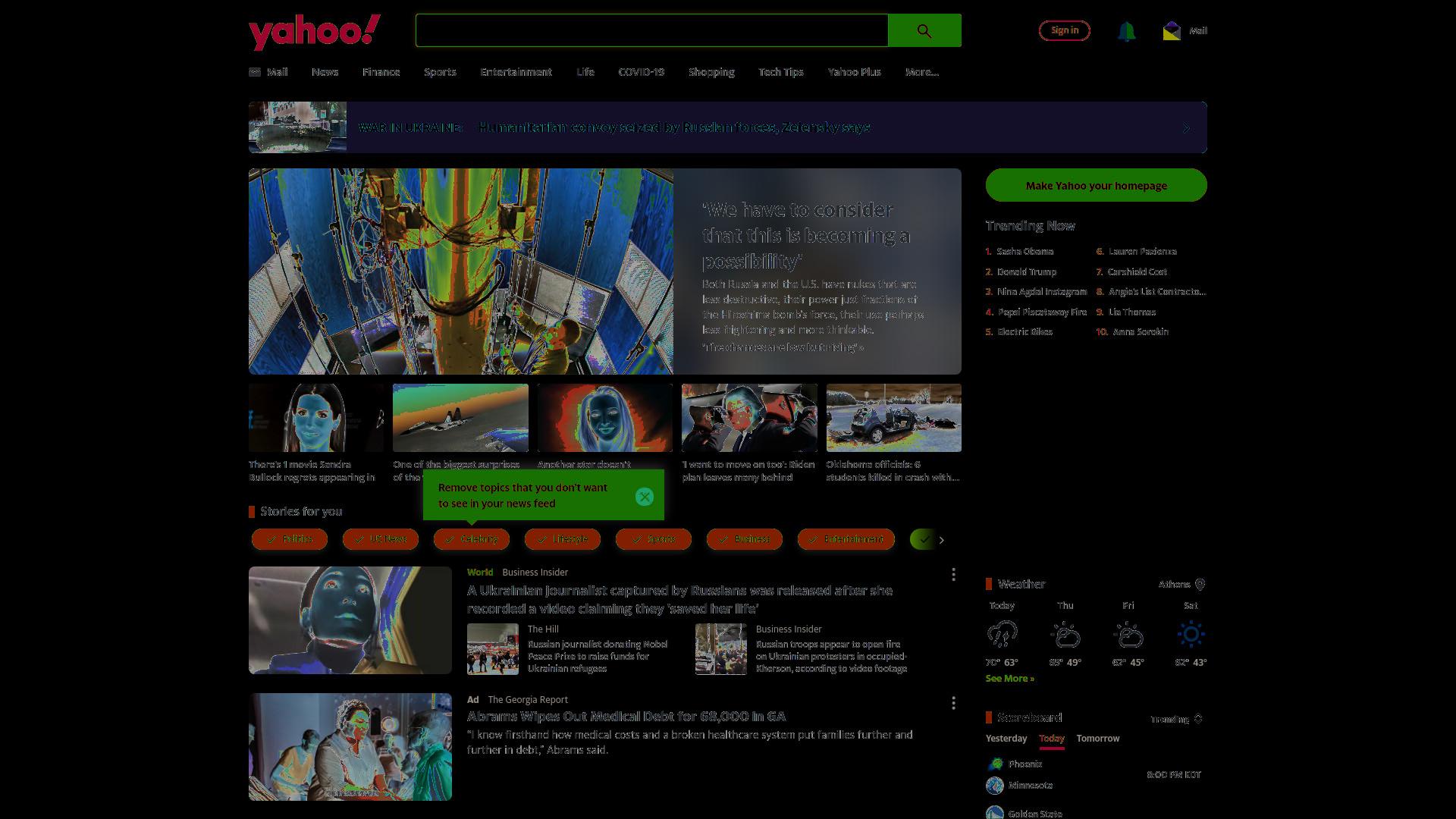Click the Sign in button
Viewport: 1456px width, 819px height.
(1065, 30)
